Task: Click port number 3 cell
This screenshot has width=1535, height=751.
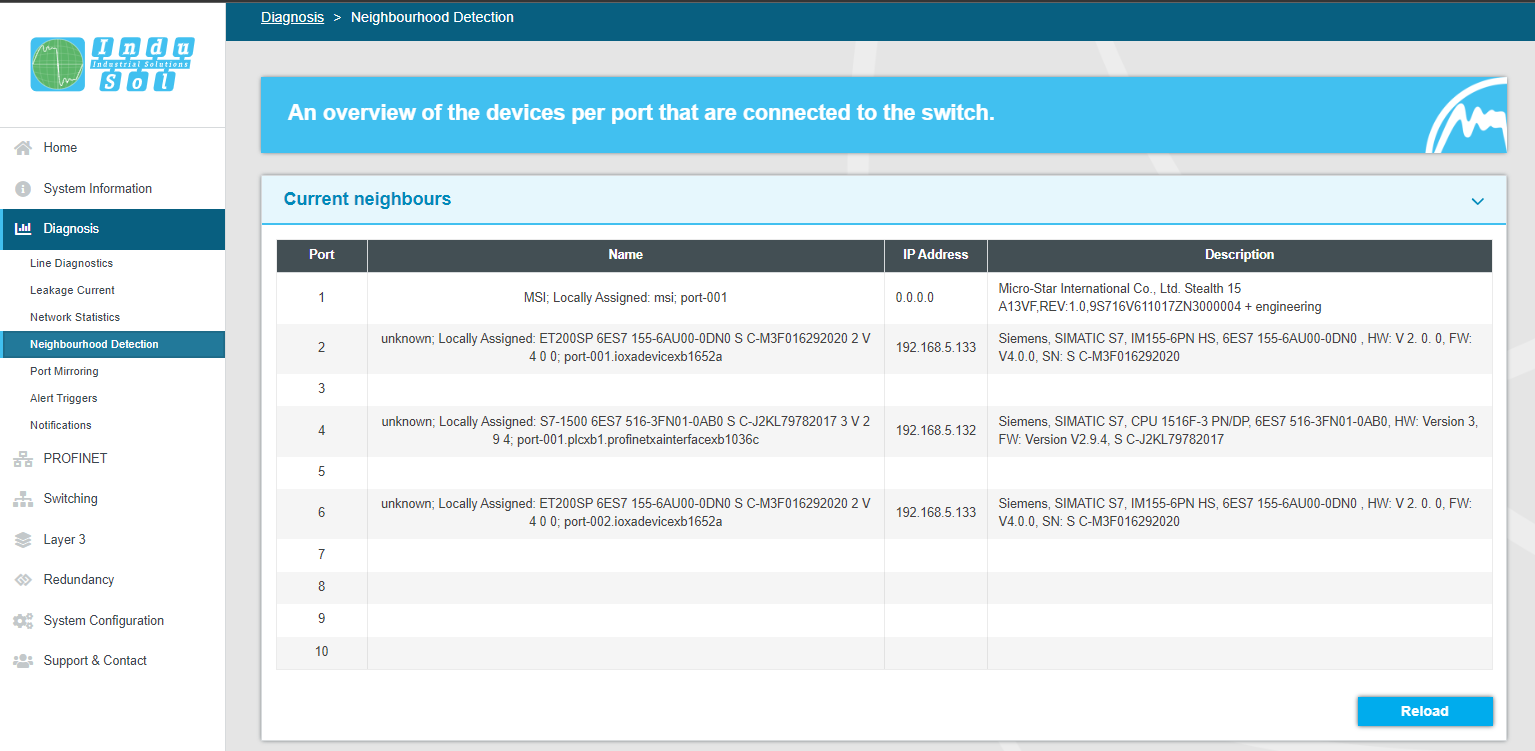Action: click(322, 389)
